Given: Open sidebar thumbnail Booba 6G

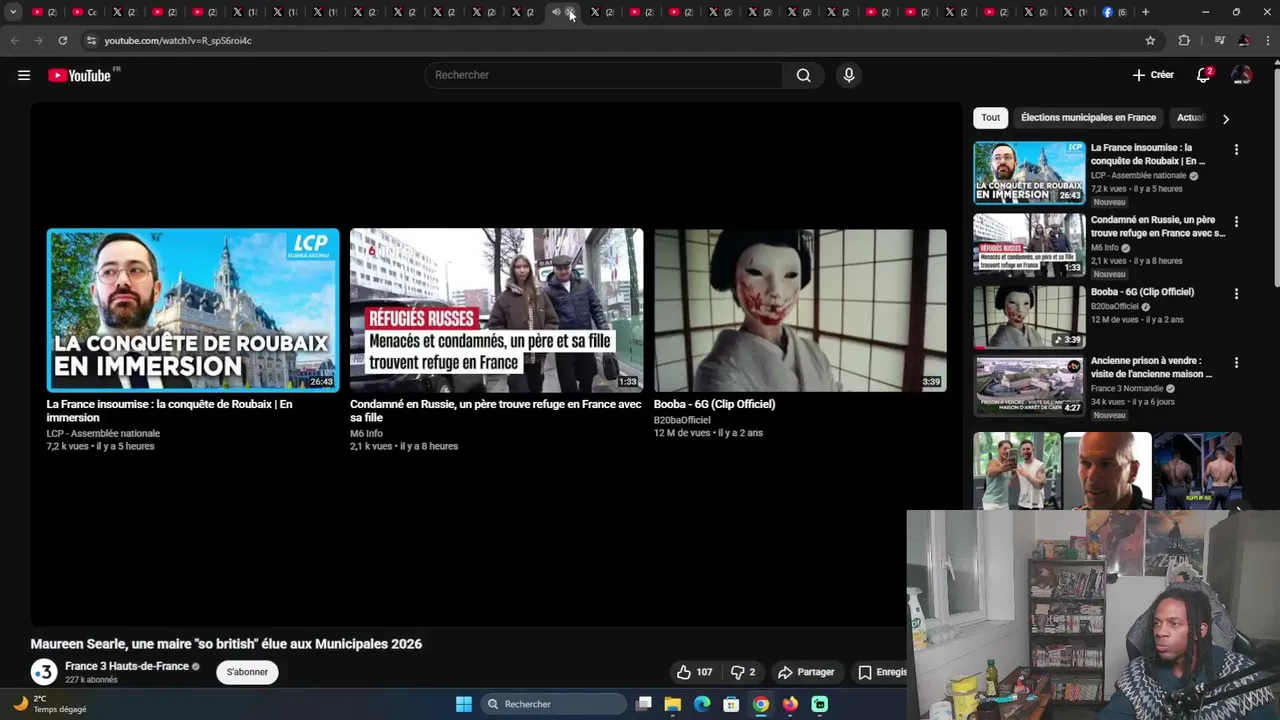Looking at the screenshot, I should tap(1029, 317).
